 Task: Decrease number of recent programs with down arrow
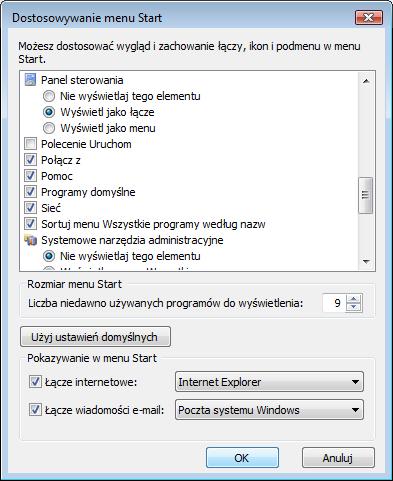[x=354, y=307]
